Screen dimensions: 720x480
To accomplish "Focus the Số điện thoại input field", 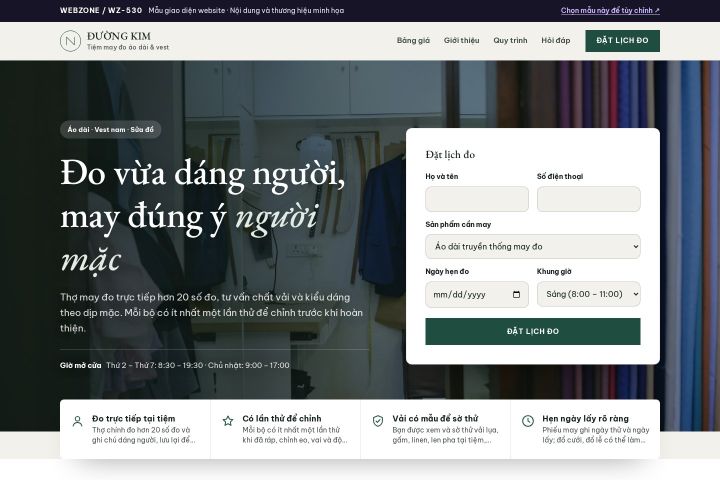I will [x=589, y=199].
